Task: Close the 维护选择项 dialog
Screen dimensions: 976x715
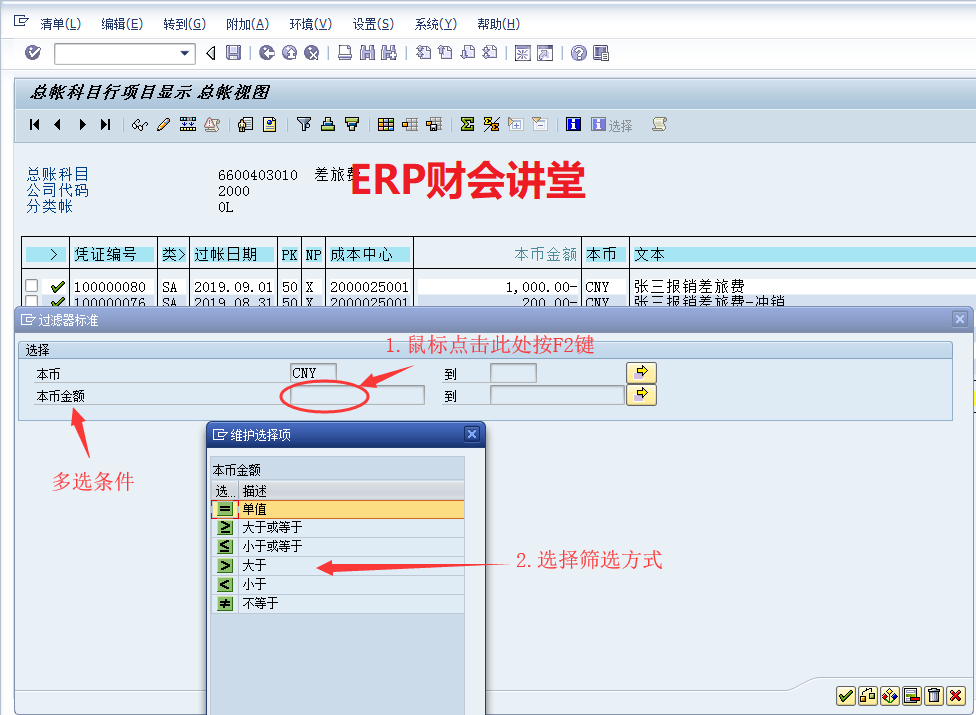Action: [x=472, y=434]
